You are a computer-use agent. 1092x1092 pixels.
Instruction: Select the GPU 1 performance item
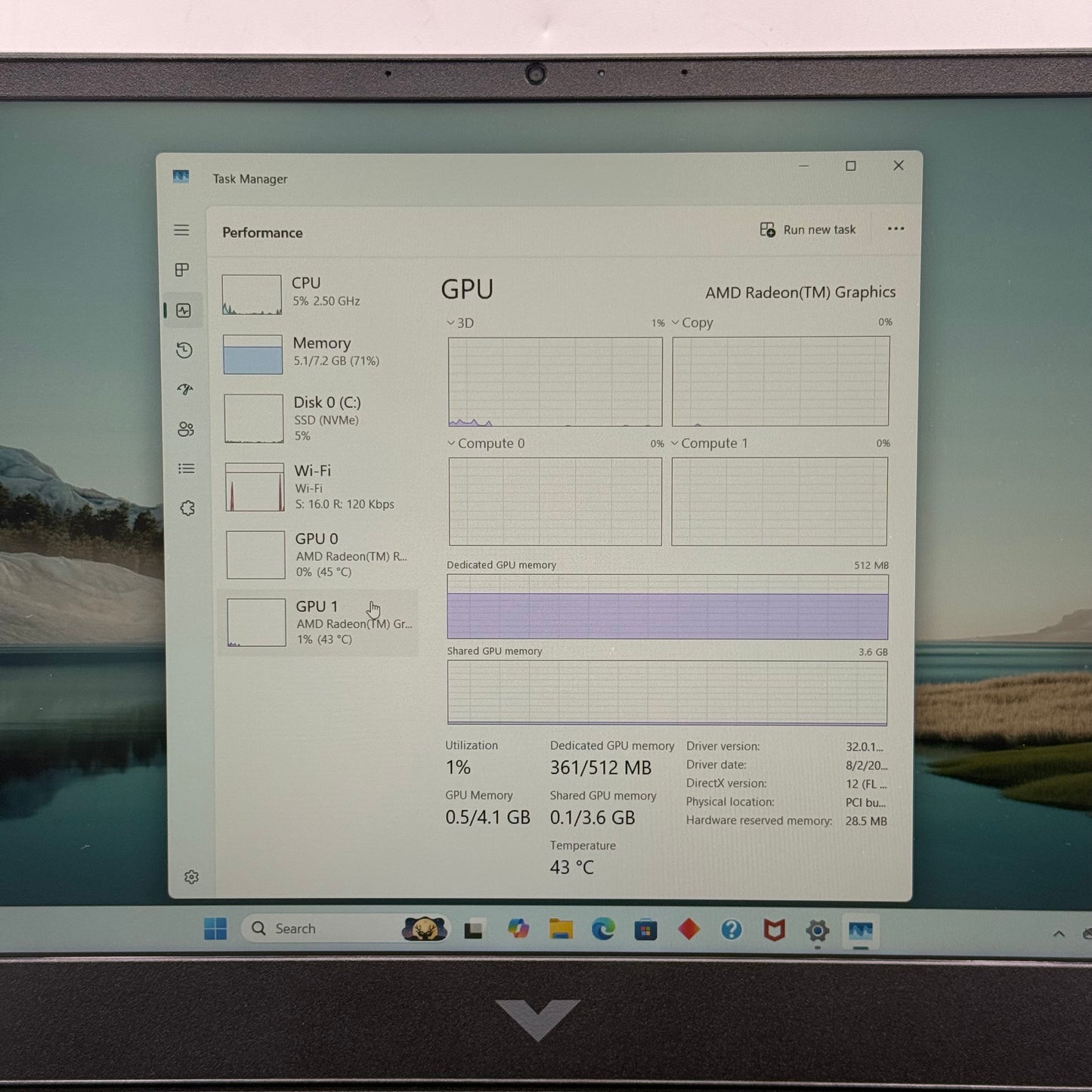click(x=319, y=623)
